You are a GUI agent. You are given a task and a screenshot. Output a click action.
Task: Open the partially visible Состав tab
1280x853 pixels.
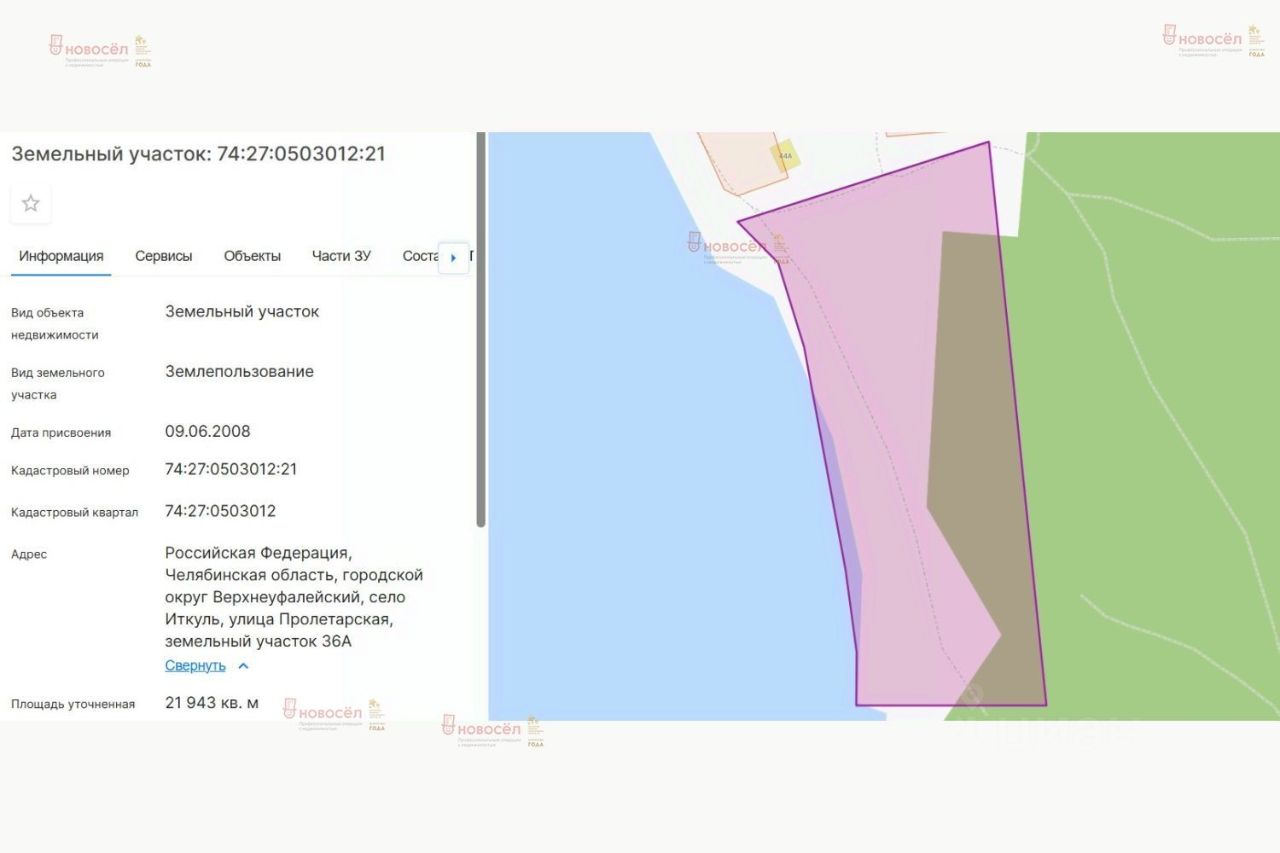coord(420,256)
